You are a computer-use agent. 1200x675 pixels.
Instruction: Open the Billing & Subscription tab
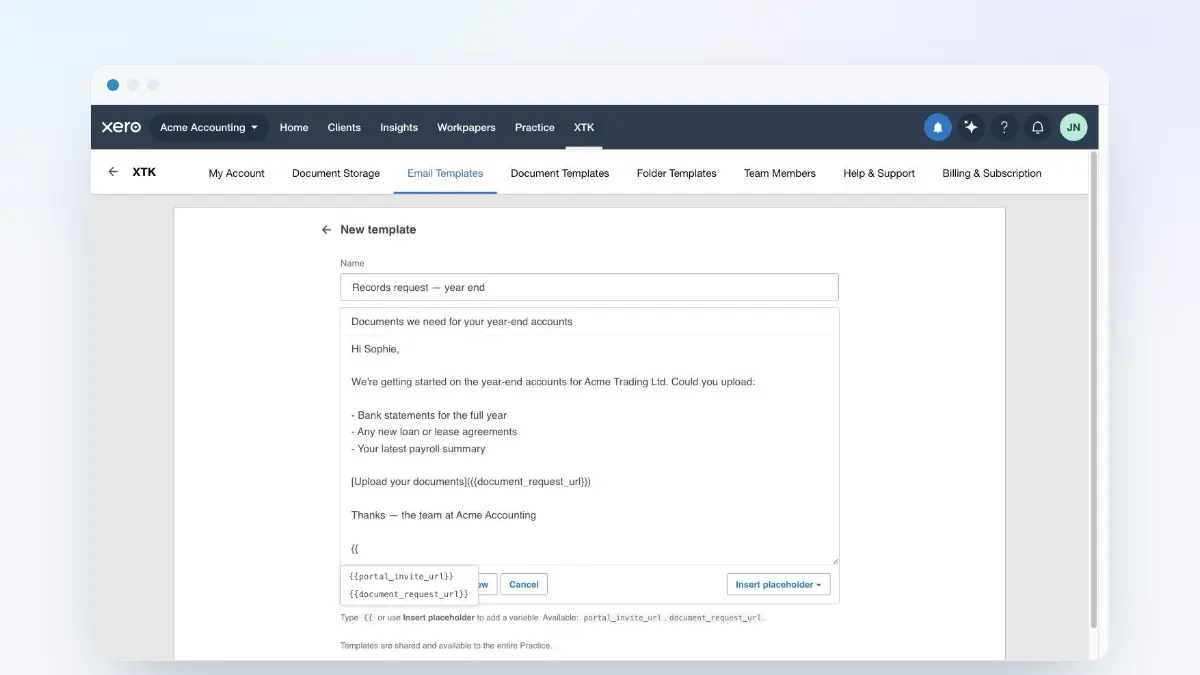992,173
